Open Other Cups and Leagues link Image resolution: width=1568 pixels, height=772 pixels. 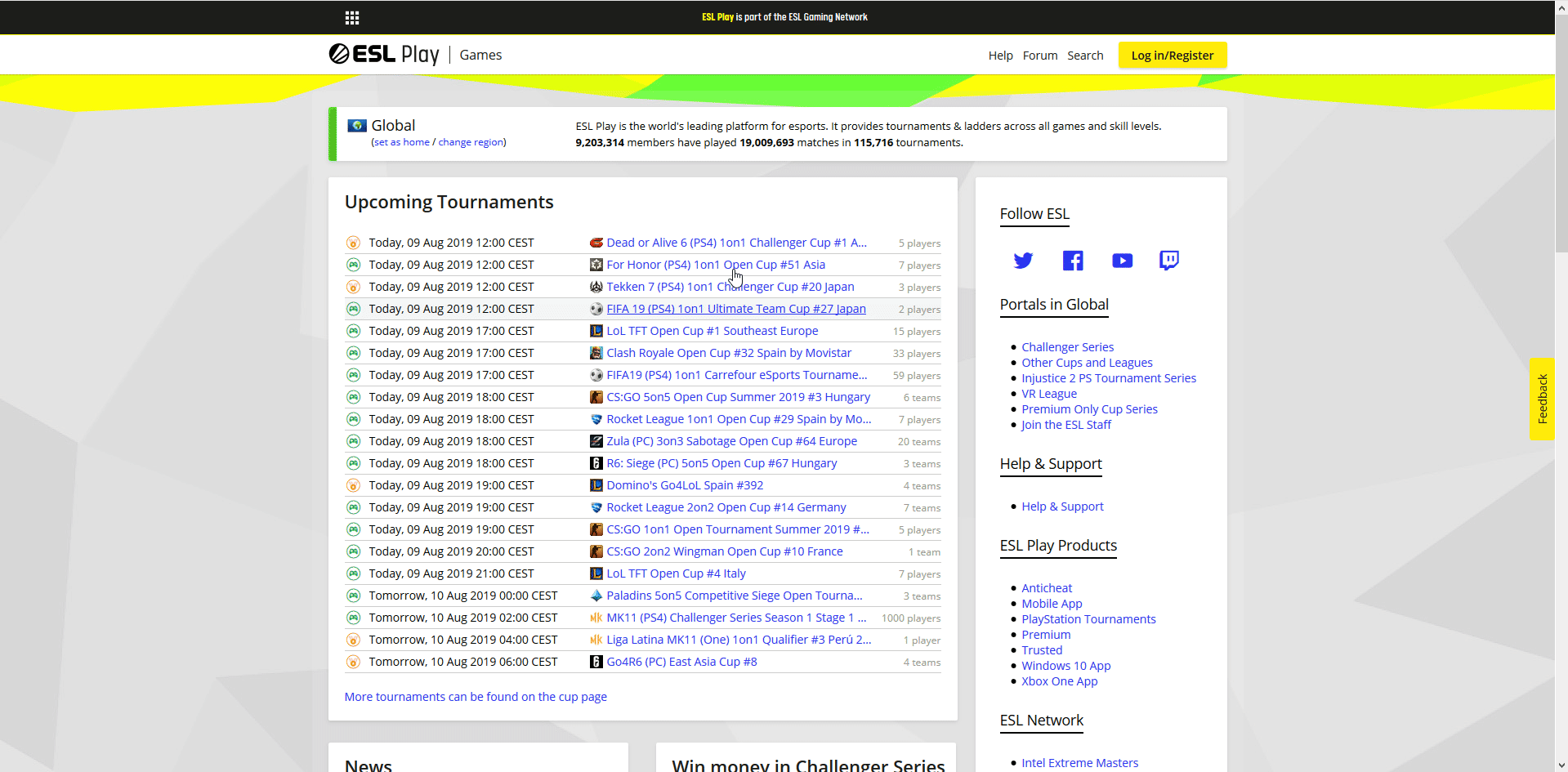(x=1087, y=363)
